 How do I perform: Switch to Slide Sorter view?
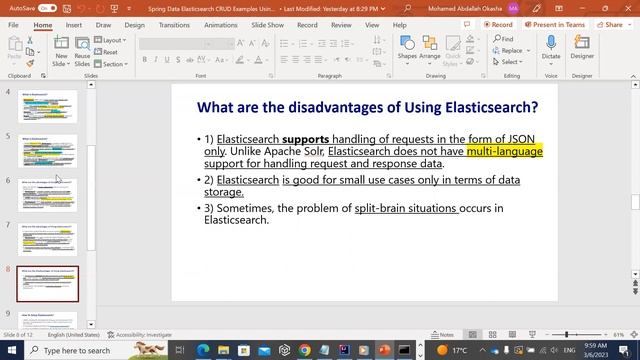493,334
